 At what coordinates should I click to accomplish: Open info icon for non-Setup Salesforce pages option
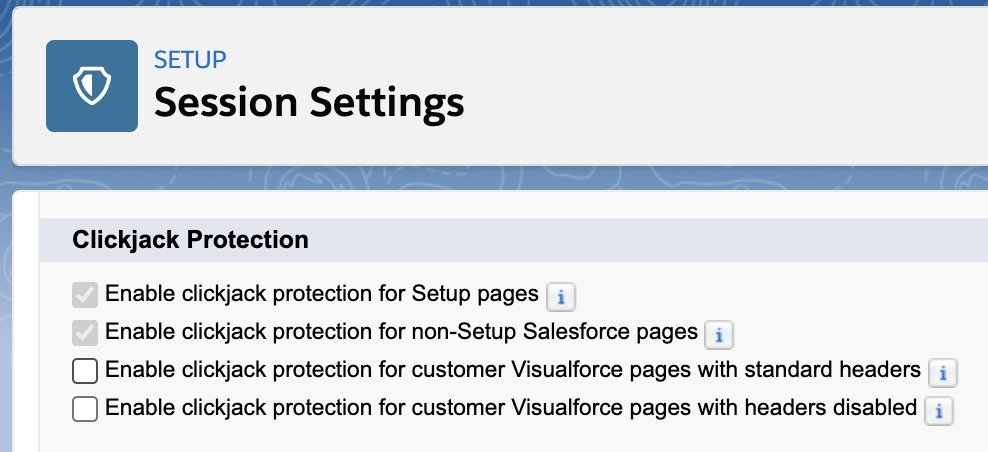tap(720, 333)
